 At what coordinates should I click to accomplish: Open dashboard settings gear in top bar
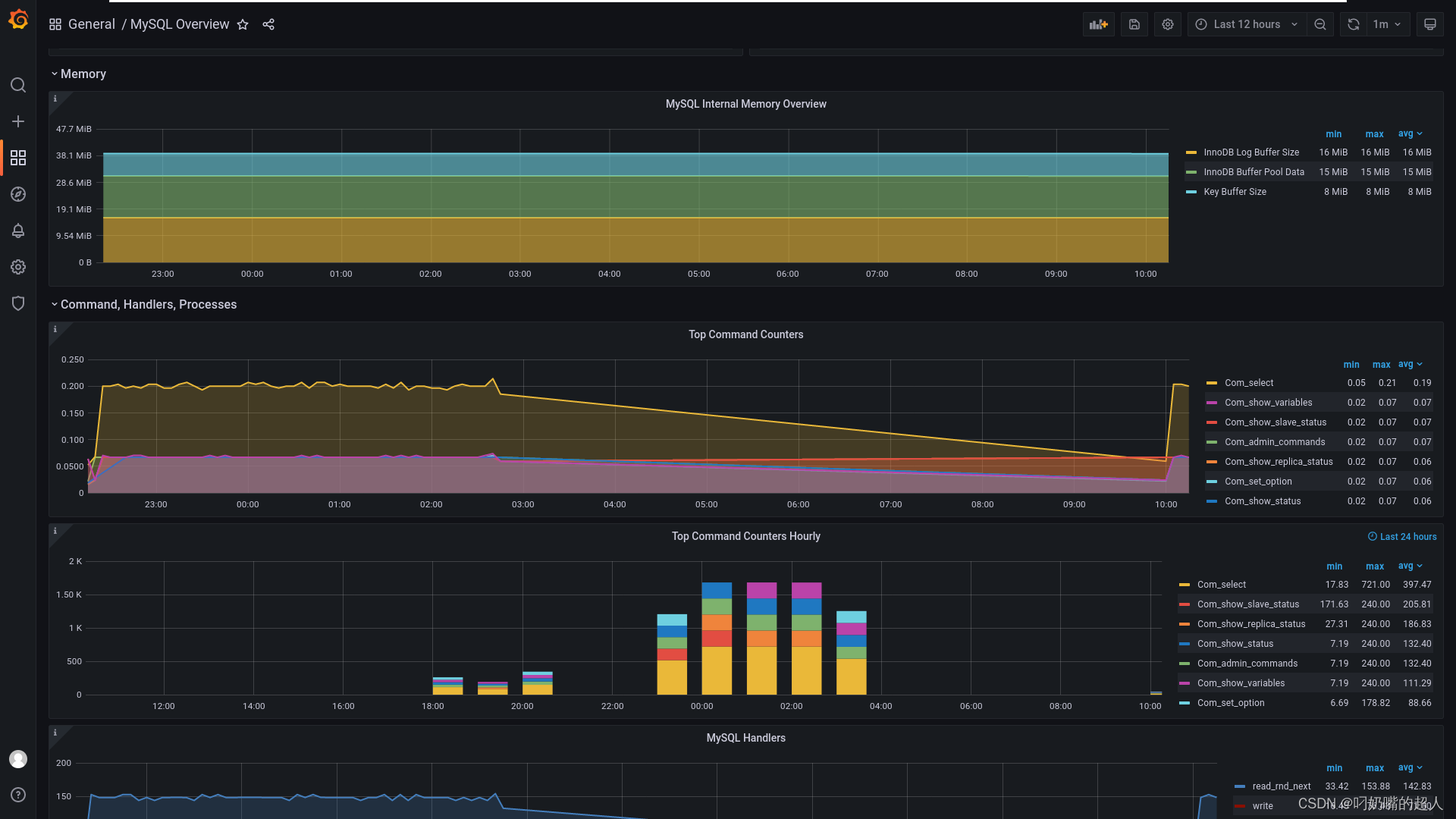pyautogui.click(x=1168, y=24)
